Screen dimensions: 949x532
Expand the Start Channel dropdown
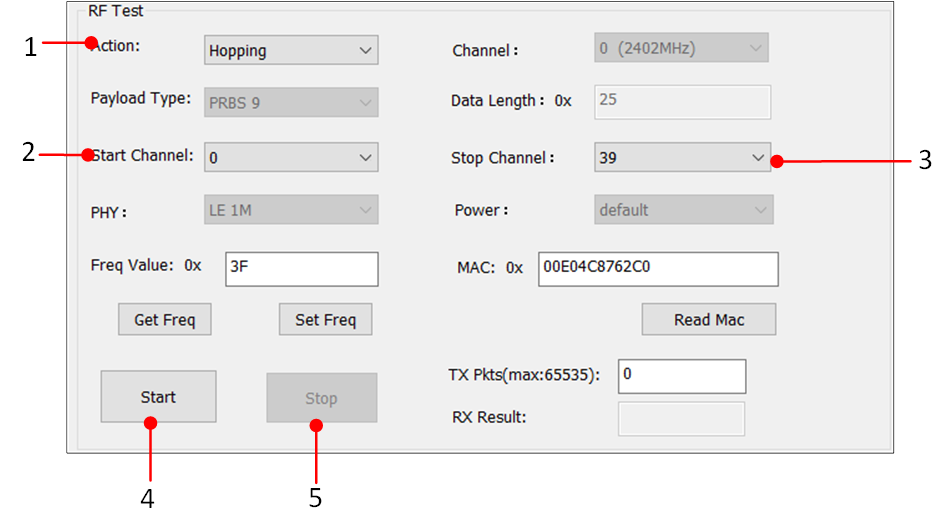[291, 157]
